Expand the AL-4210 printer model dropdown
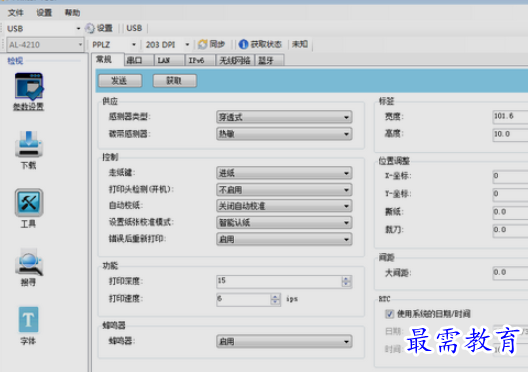Image resolution: width=528 pixels, height=372 pixels. click(x=80, y=44)
